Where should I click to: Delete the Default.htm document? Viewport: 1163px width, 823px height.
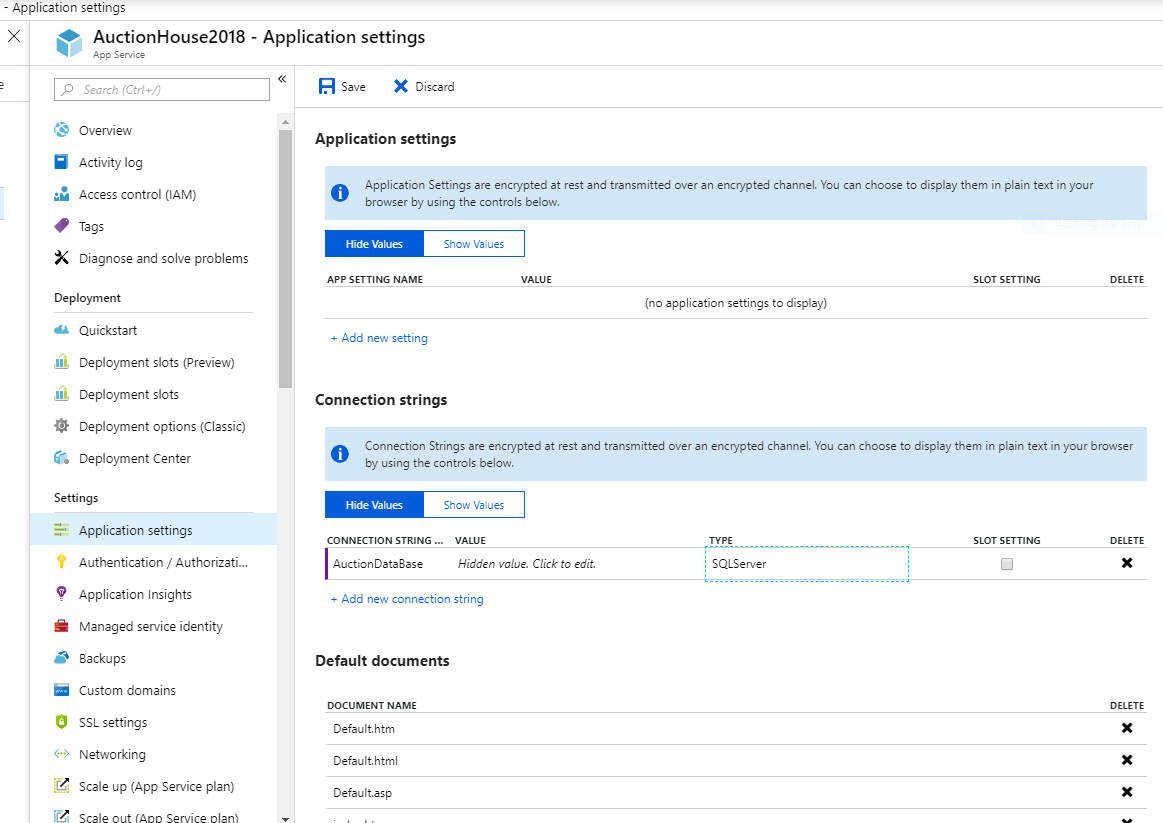1127,728
